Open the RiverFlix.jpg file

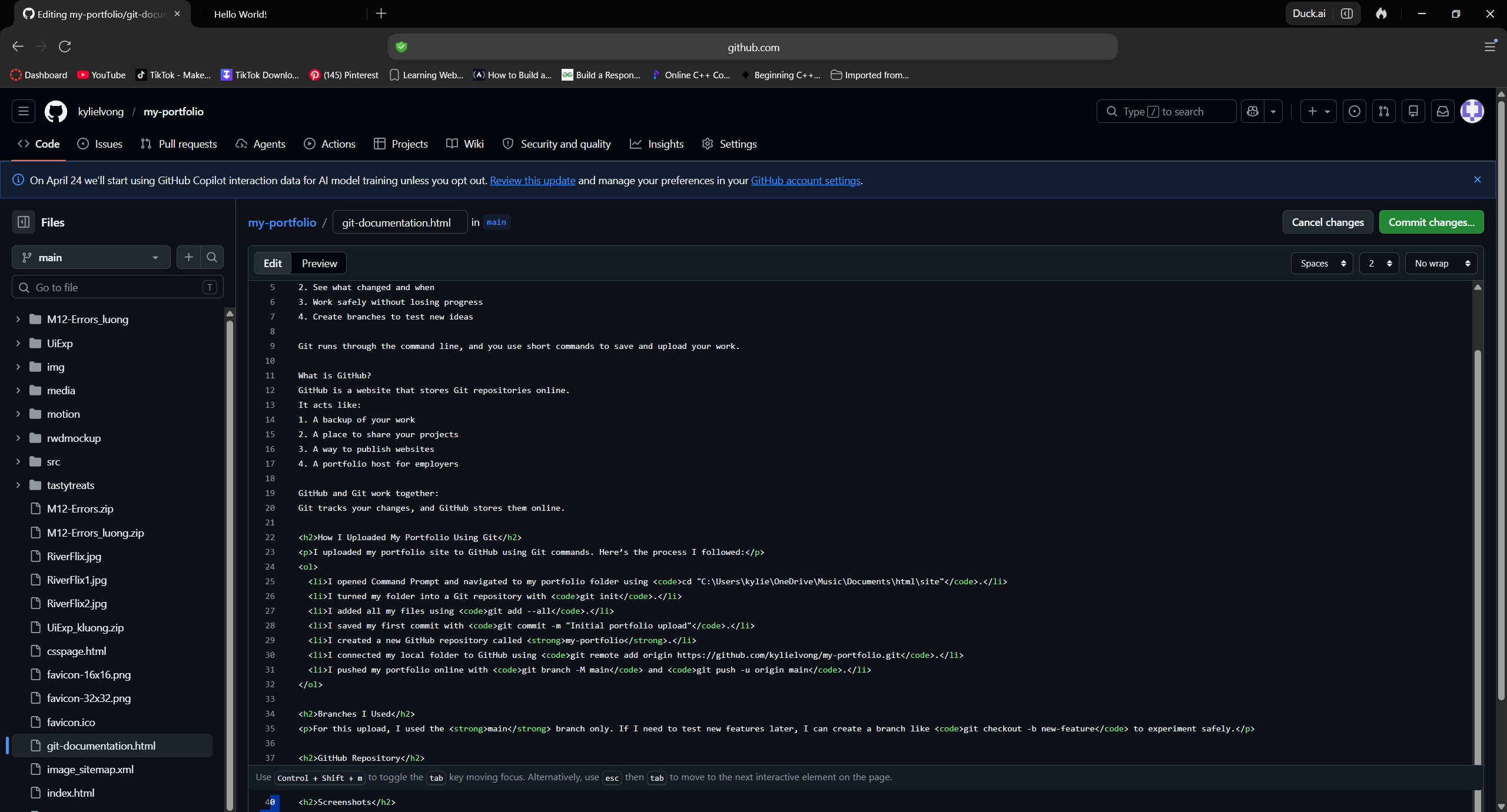pos(74,556)
